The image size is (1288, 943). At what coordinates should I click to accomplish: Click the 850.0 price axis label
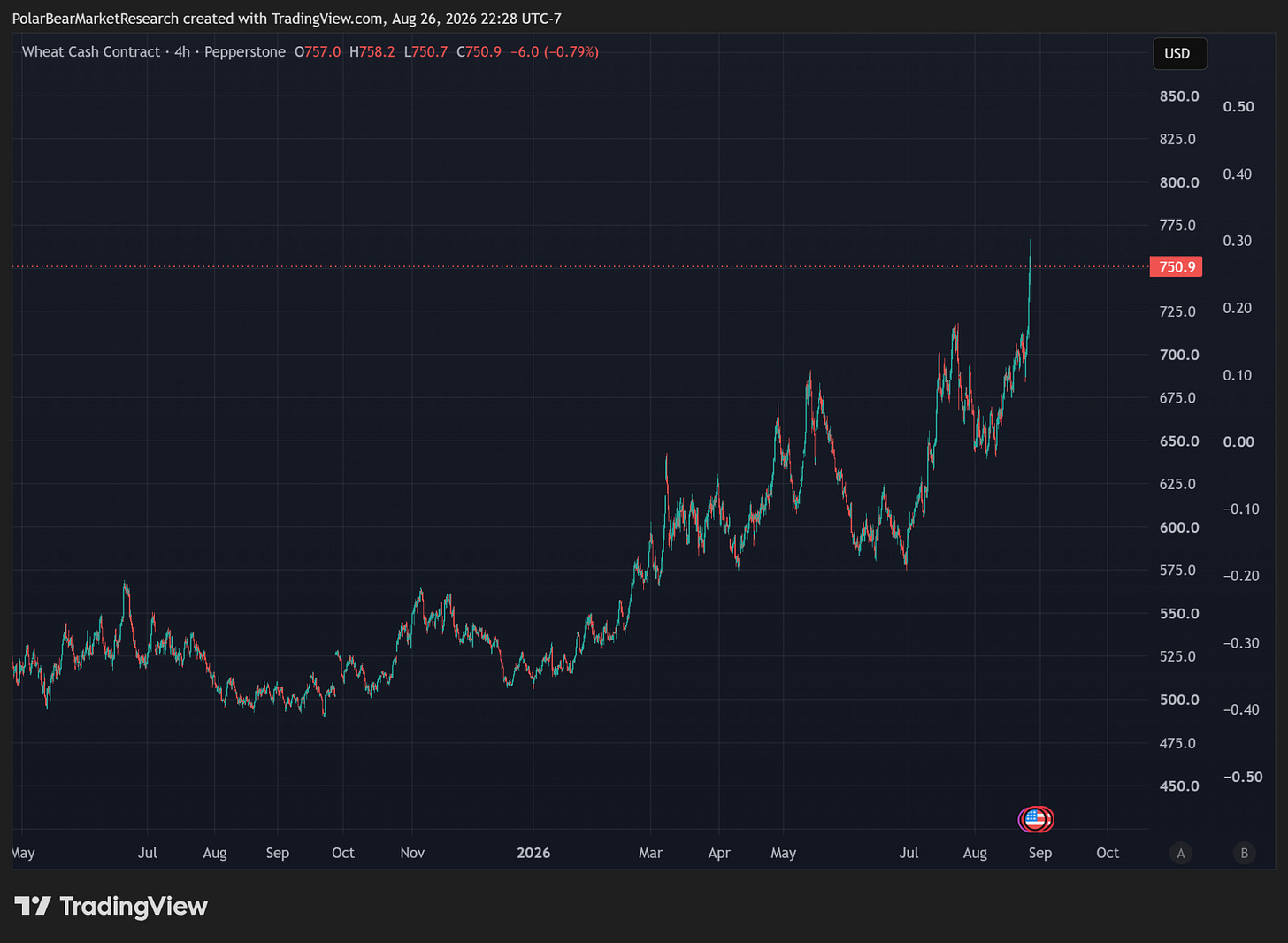(1179, 96)
